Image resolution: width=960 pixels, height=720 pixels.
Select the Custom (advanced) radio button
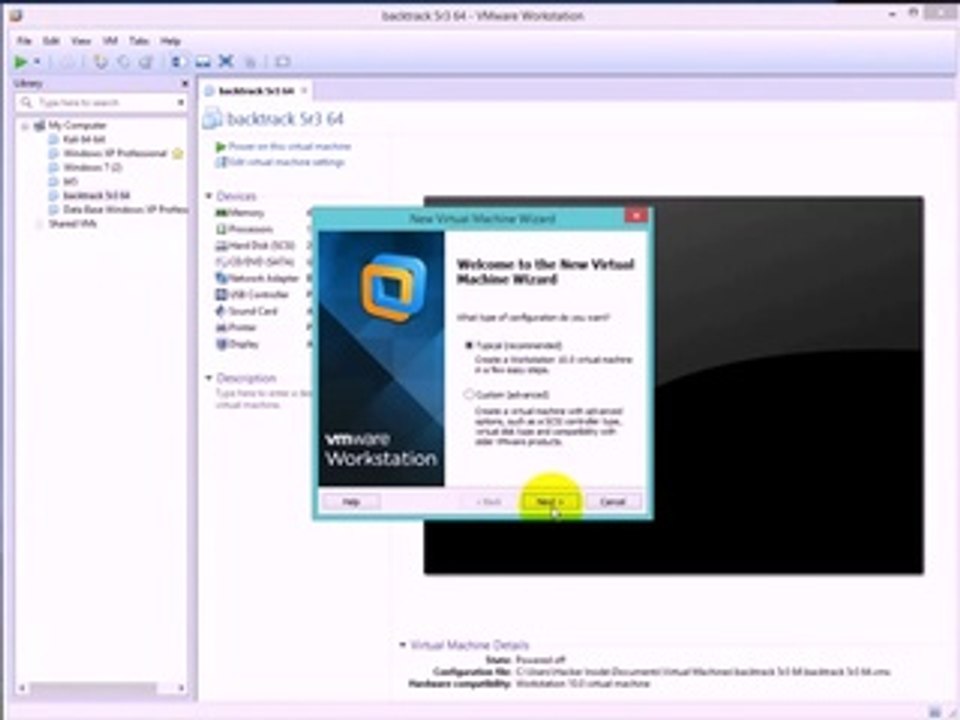tap(469, 395)
